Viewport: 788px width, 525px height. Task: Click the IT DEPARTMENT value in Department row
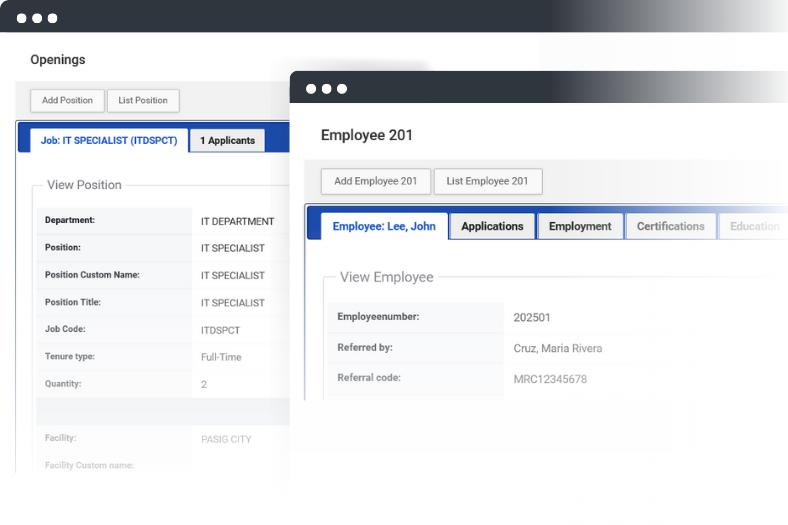click(237, 221)
